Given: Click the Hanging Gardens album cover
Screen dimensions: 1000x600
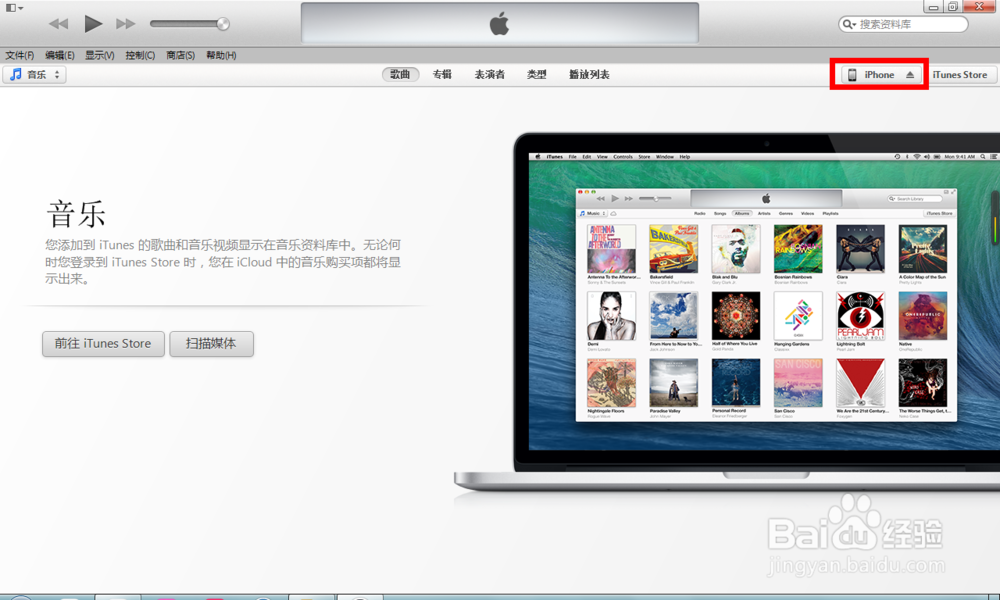Looking at the screenshot, I should pos(798,316).
